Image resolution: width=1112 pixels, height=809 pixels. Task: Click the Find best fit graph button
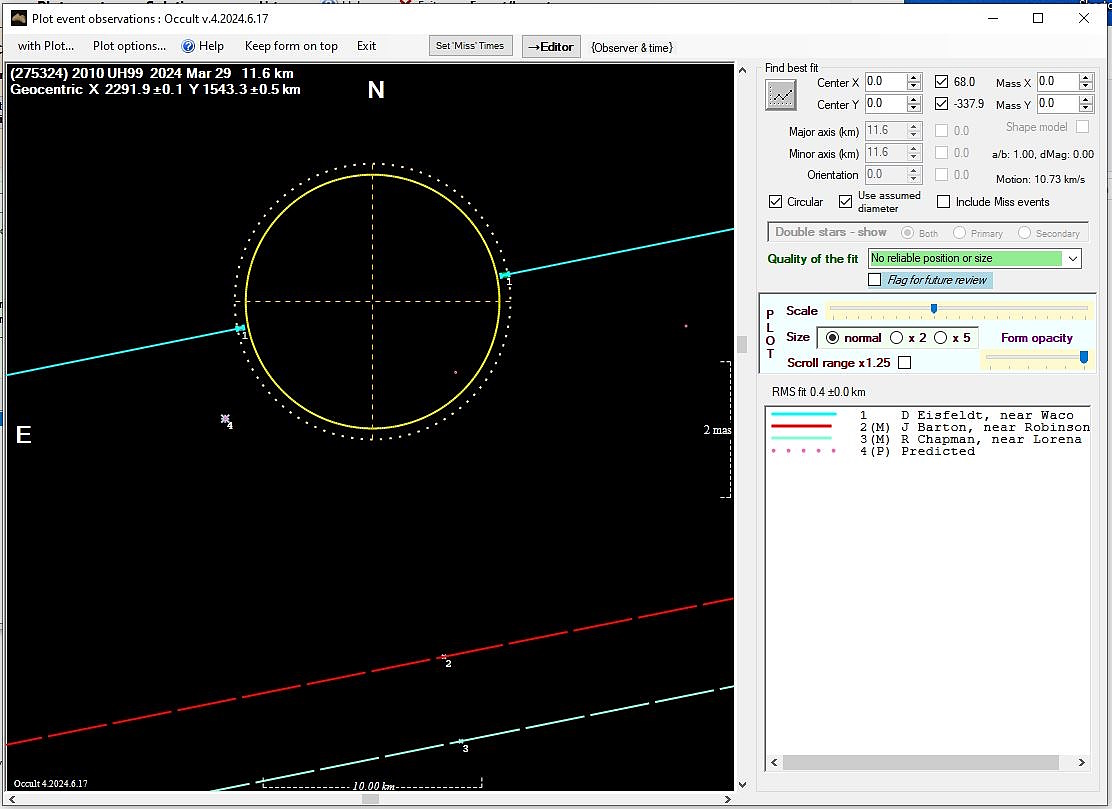pos(781,95)
